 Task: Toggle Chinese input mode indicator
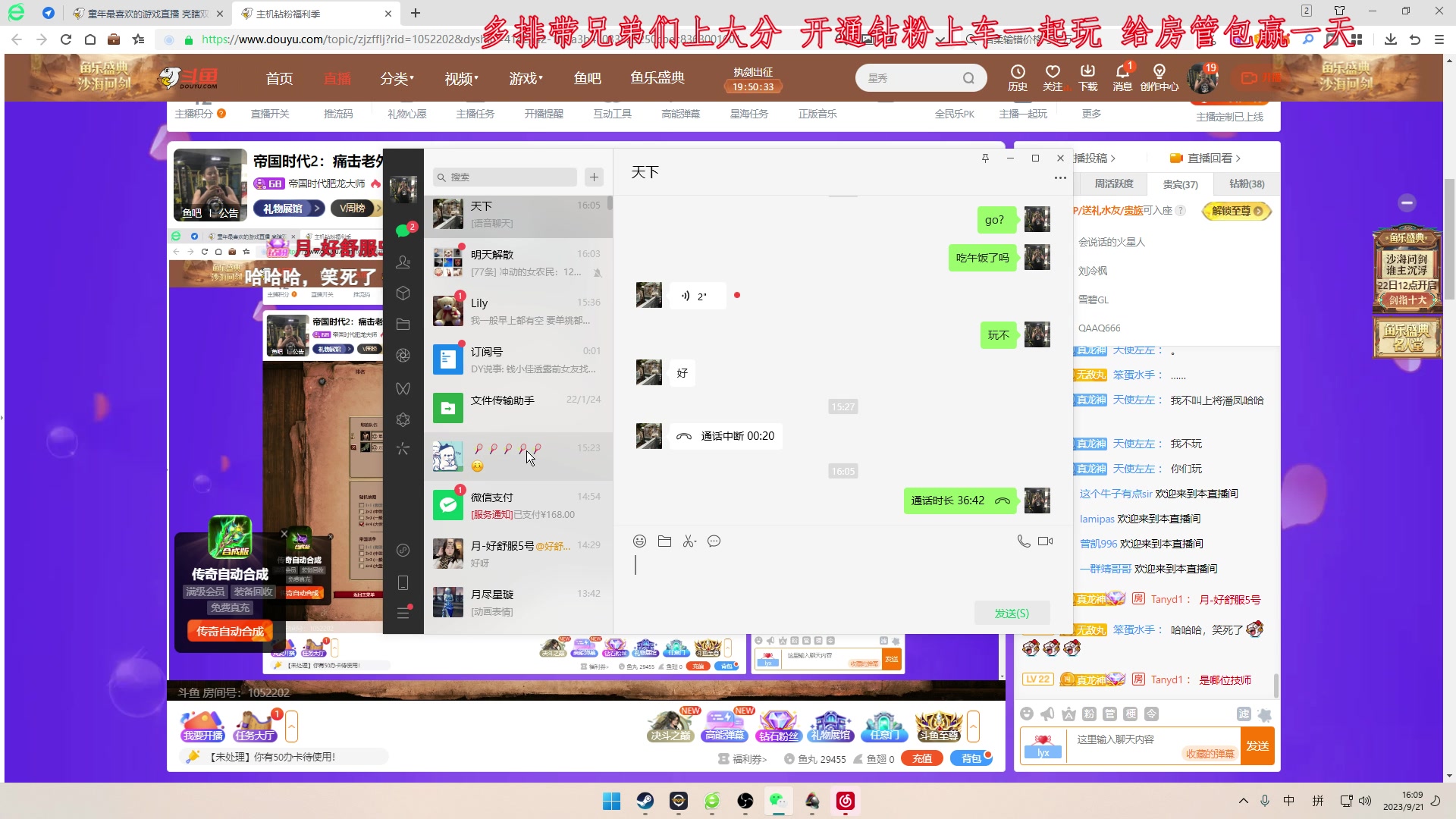click(x=1288, y=801)
